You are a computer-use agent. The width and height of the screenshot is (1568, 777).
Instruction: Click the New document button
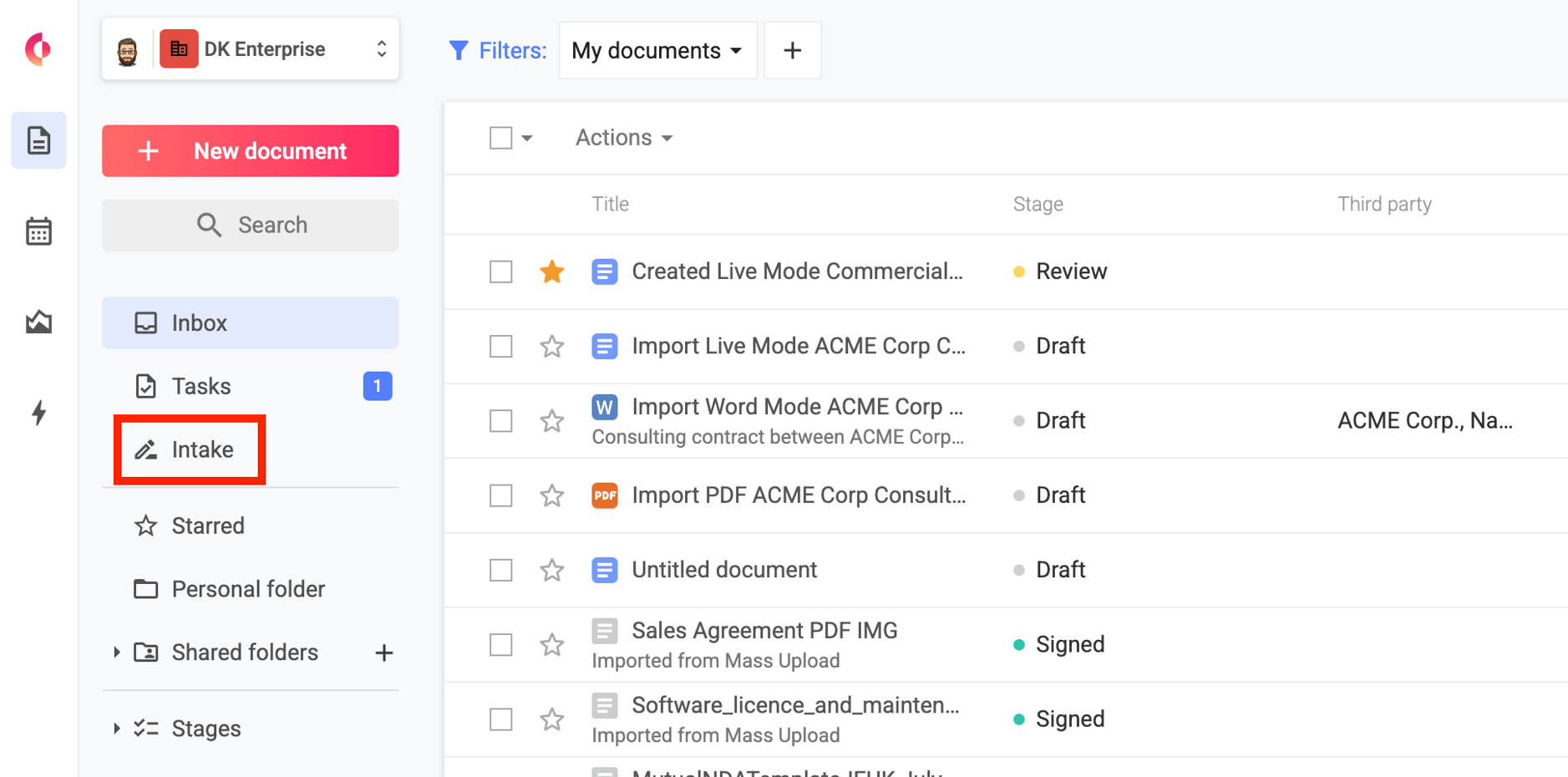(250, 151)
